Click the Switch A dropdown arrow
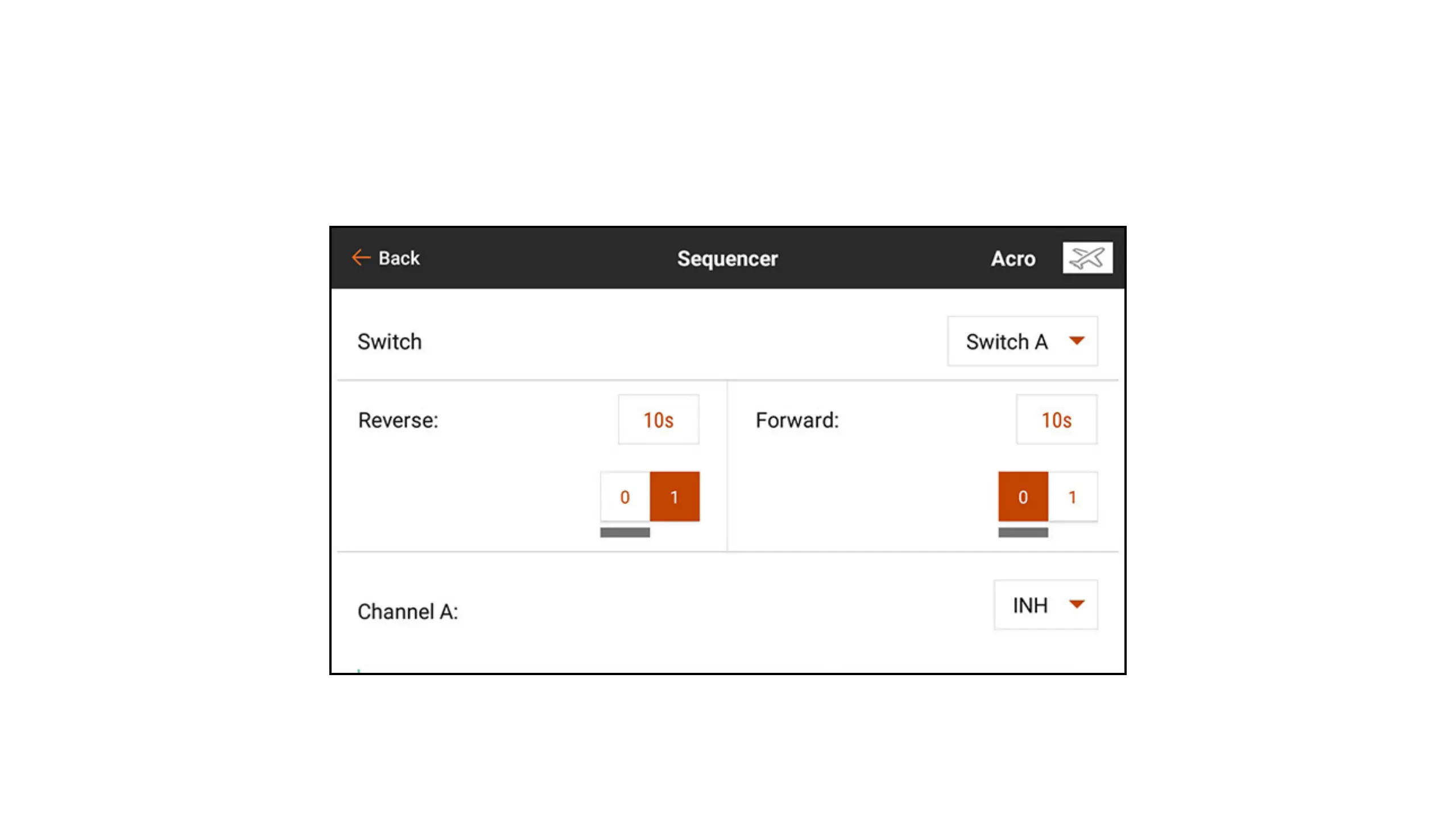 1076,341
